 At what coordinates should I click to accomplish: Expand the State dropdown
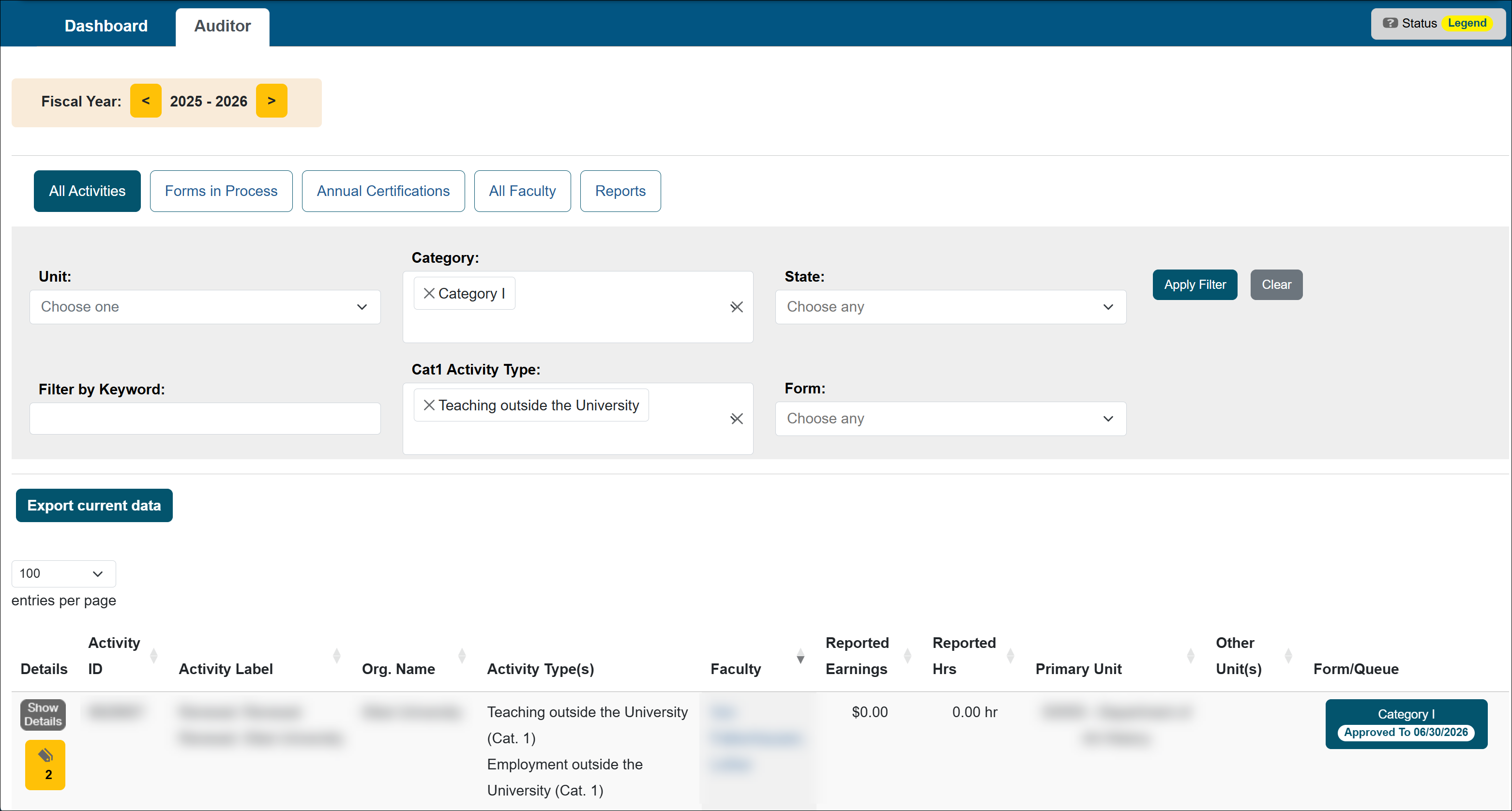pos(950,307)
